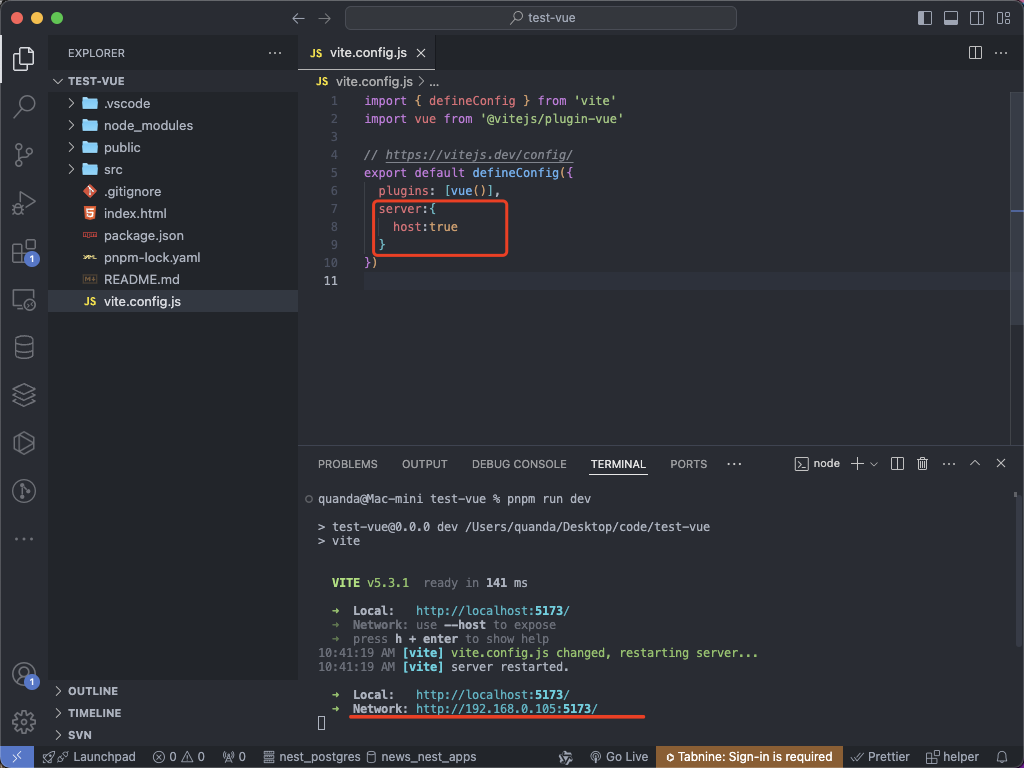The width and height of the screenshot is (1024, 768).
Task: Close the vite.config.js tab
Action: pyautogui.click(x=421, y=53)
